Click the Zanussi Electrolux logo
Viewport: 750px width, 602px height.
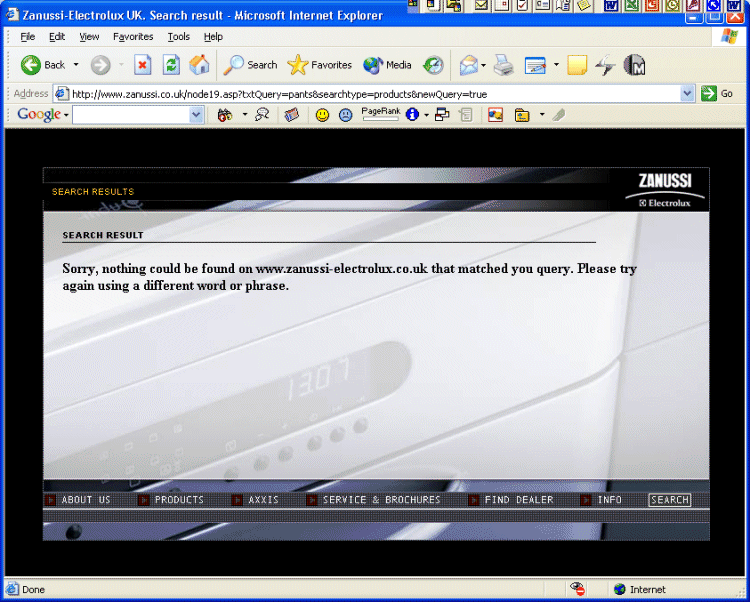pos(665,190)
